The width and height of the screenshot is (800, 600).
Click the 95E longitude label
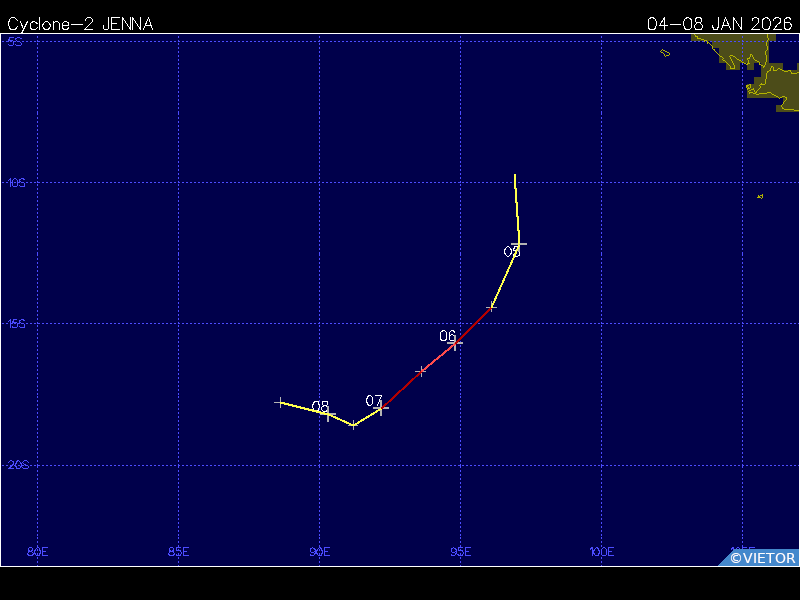point(461,551)
